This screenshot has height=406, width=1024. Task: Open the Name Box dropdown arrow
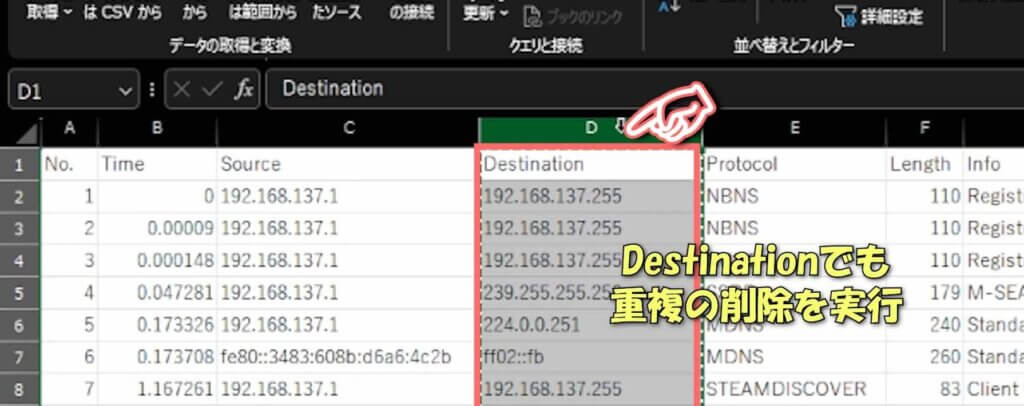coord(125,89)
